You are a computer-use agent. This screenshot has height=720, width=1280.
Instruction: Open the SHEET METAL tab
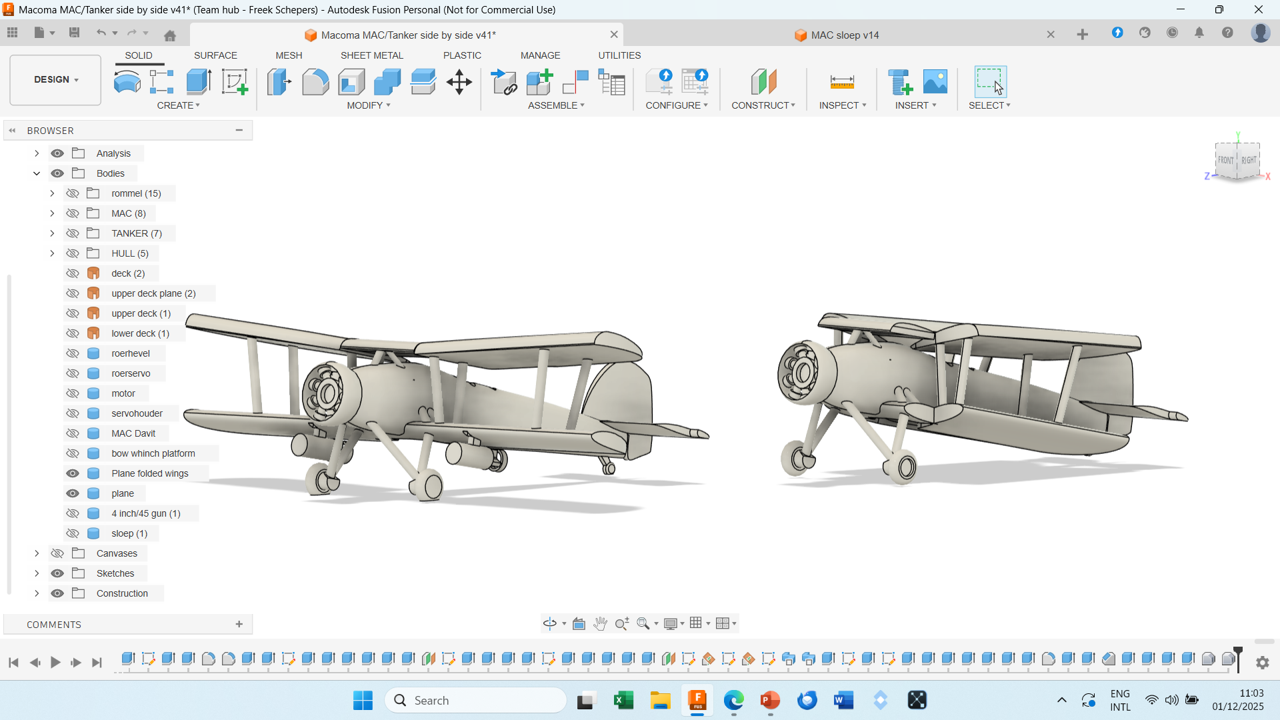(x=371, y=55)
